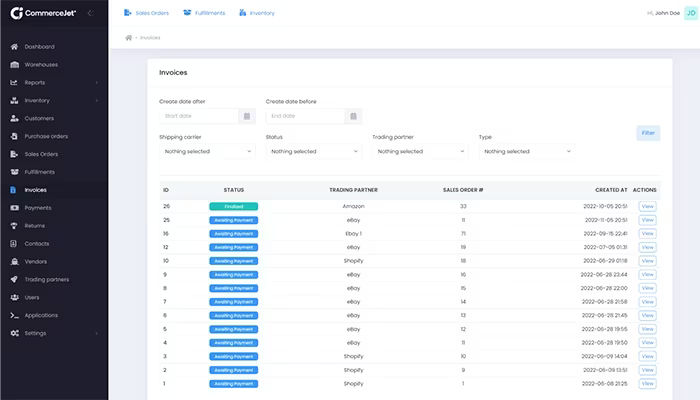700x400 pixels.
Task: Click the Warehouses icon in the sidebar
Action: coord(14,64)
